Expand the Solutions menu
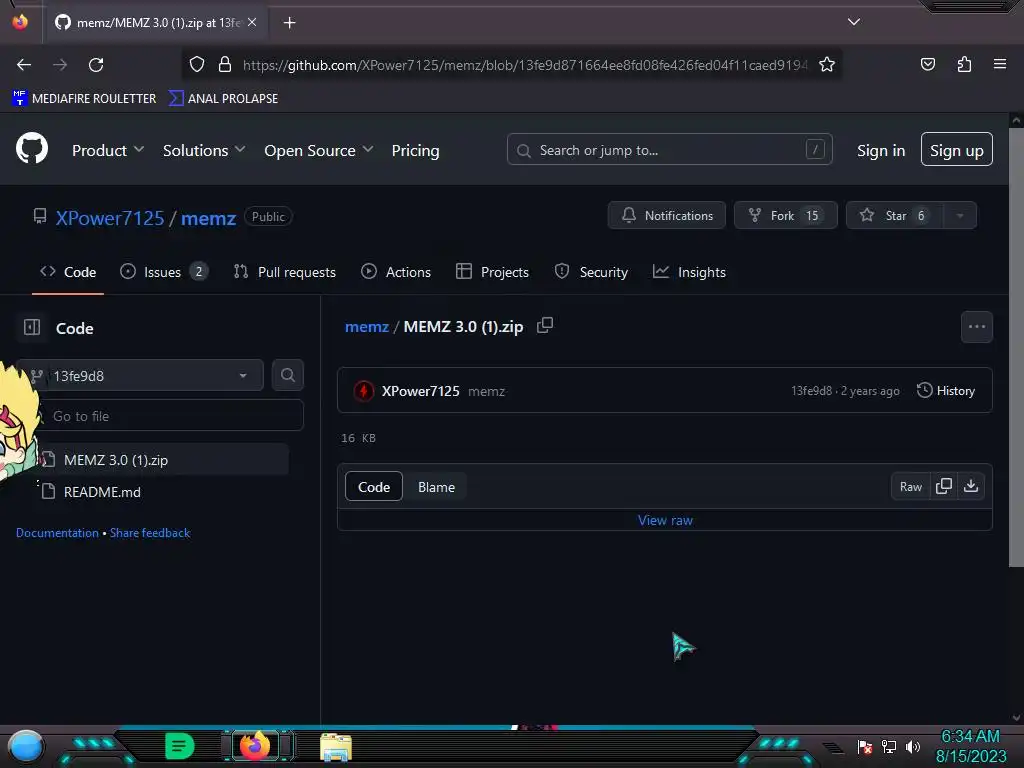This screenshot has height=768, width=1024. click(204, 150)
